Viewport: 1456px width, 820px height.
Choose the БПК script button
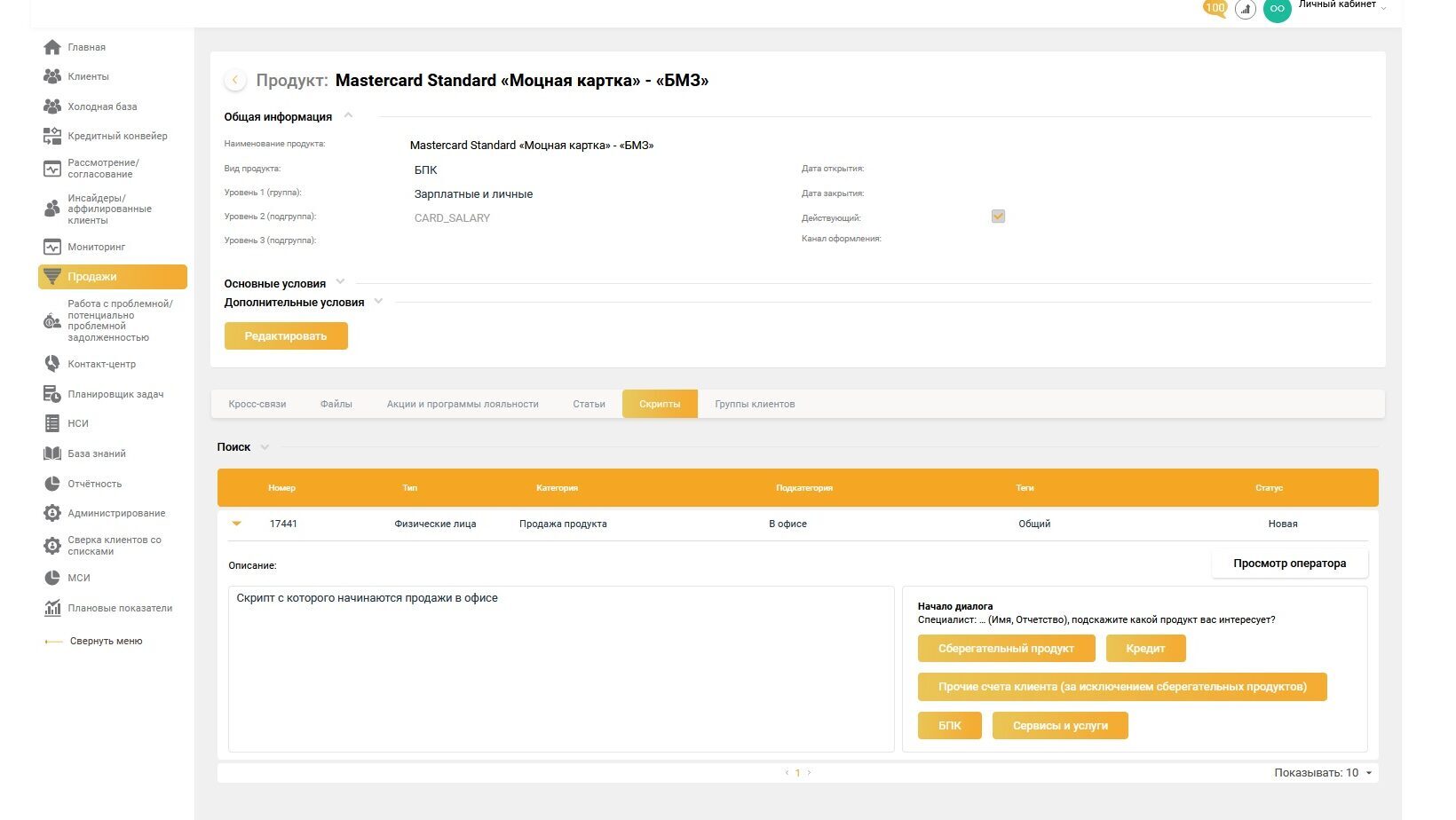950,726
